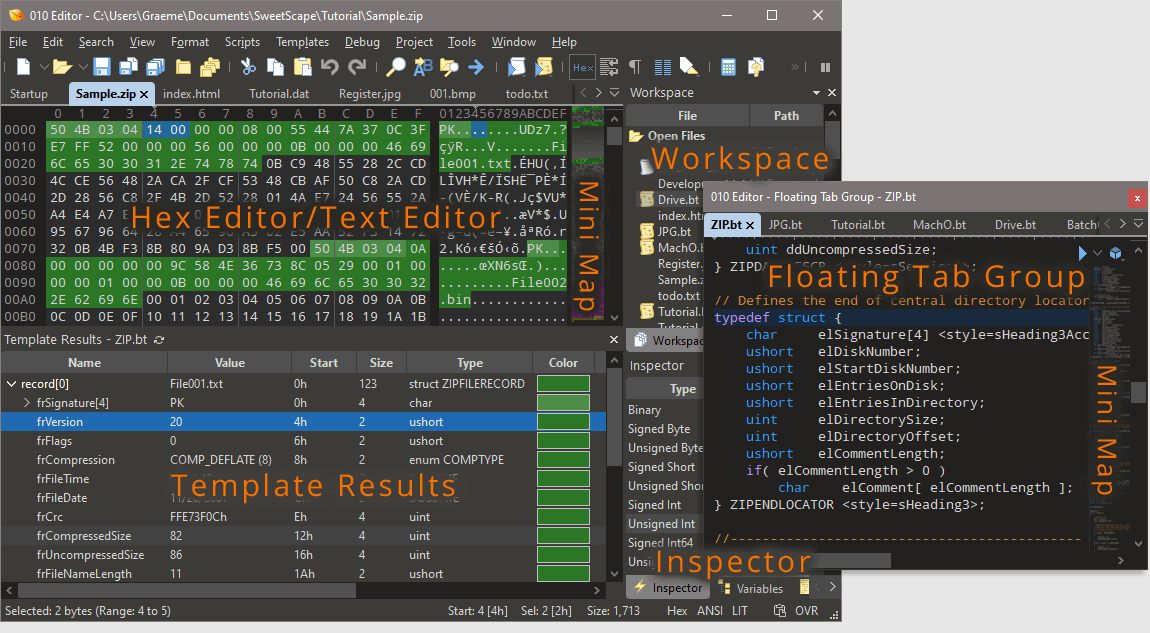Click the Save file toolbar icon
The width and height of the screenshot is (1150, 633).
[102, 67]
